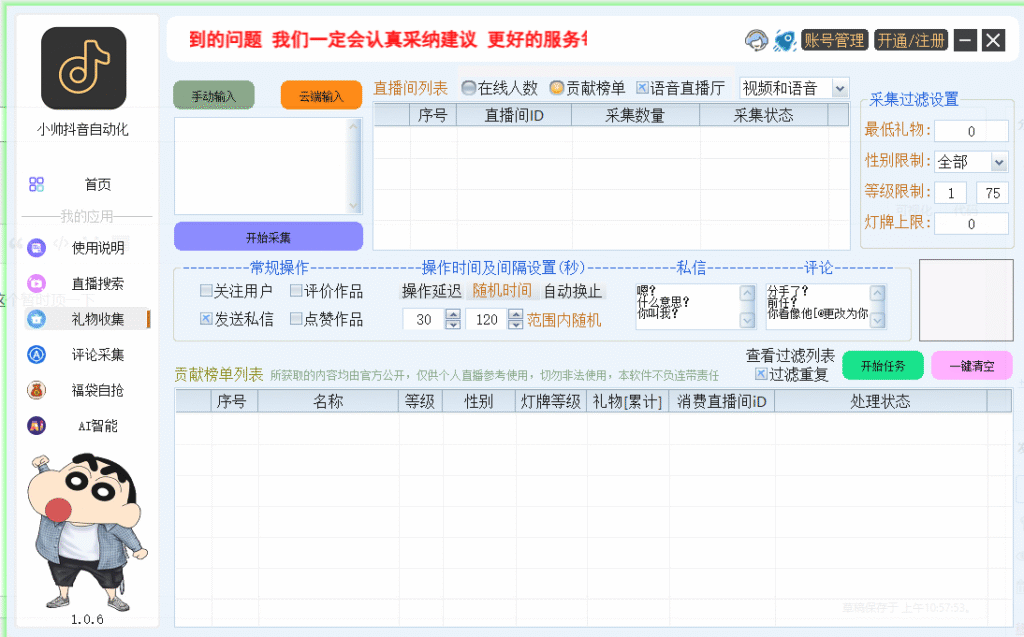1024x637 pixels.
Task: Increase the operation delay value of 30
Action: [453, 314]
